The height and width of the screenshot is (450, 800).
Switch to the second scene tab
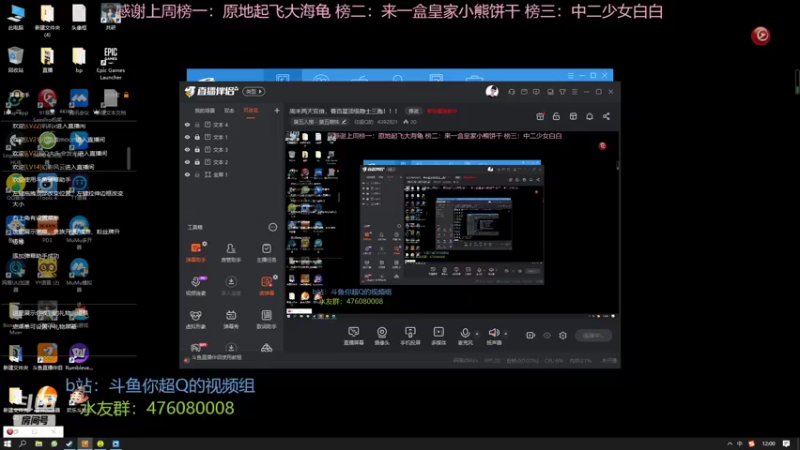point(229,111)
